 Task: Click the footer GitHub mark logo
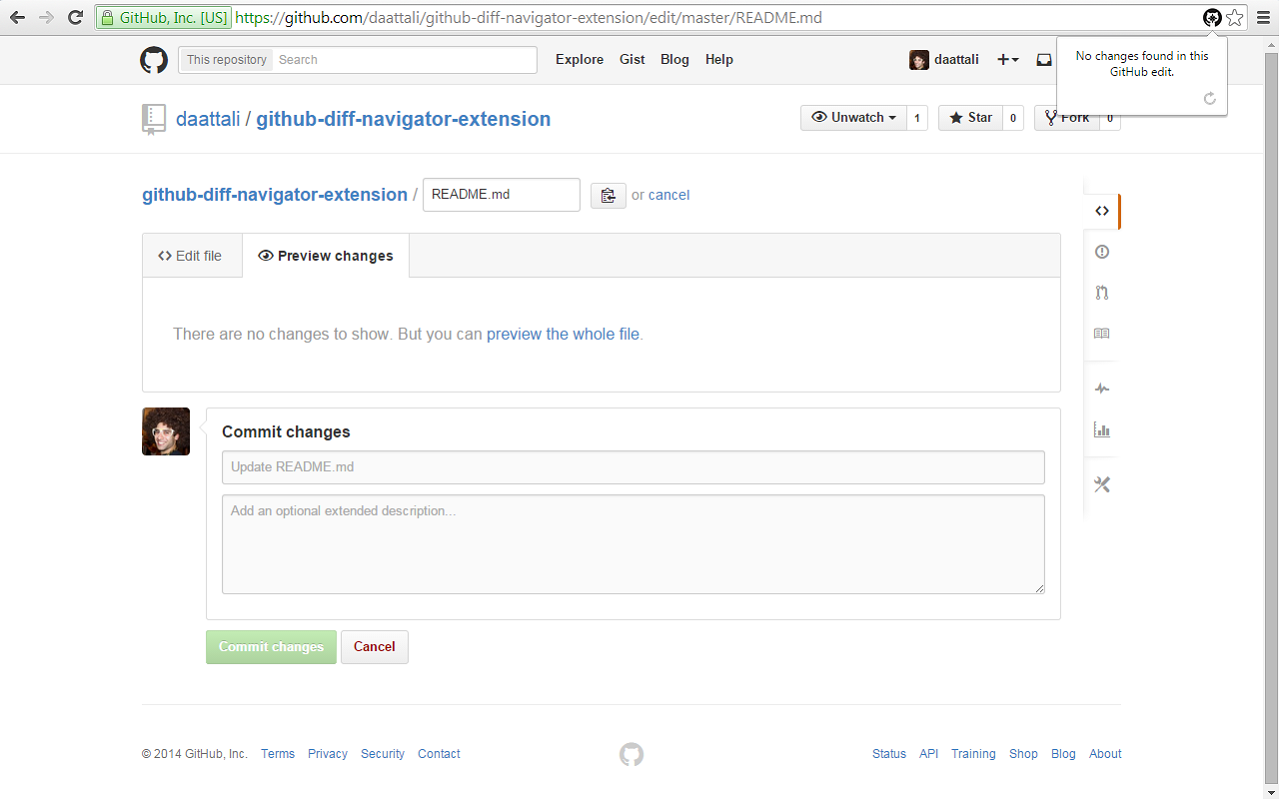tap(631, 755)
